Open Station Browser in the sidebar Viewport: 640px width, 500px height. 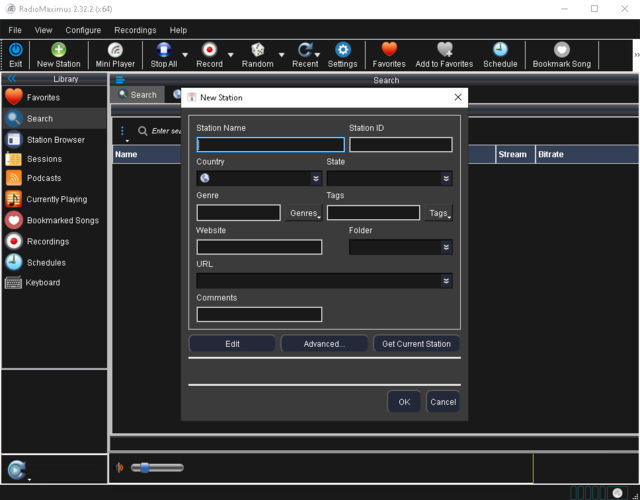click(54, 140)
